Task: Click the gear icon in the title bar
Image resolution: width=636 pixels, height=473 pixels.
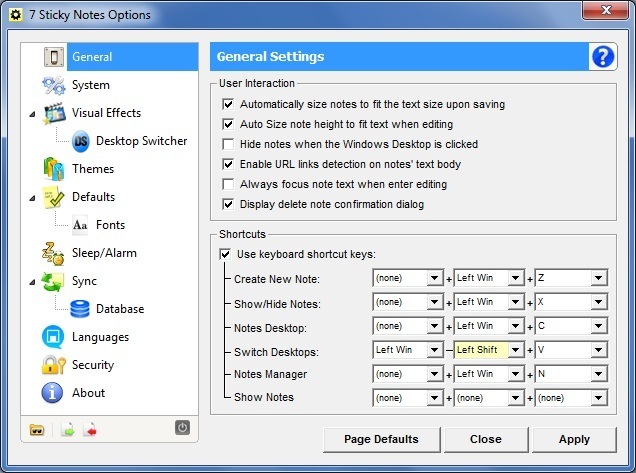Action: (x=15, y=15)
